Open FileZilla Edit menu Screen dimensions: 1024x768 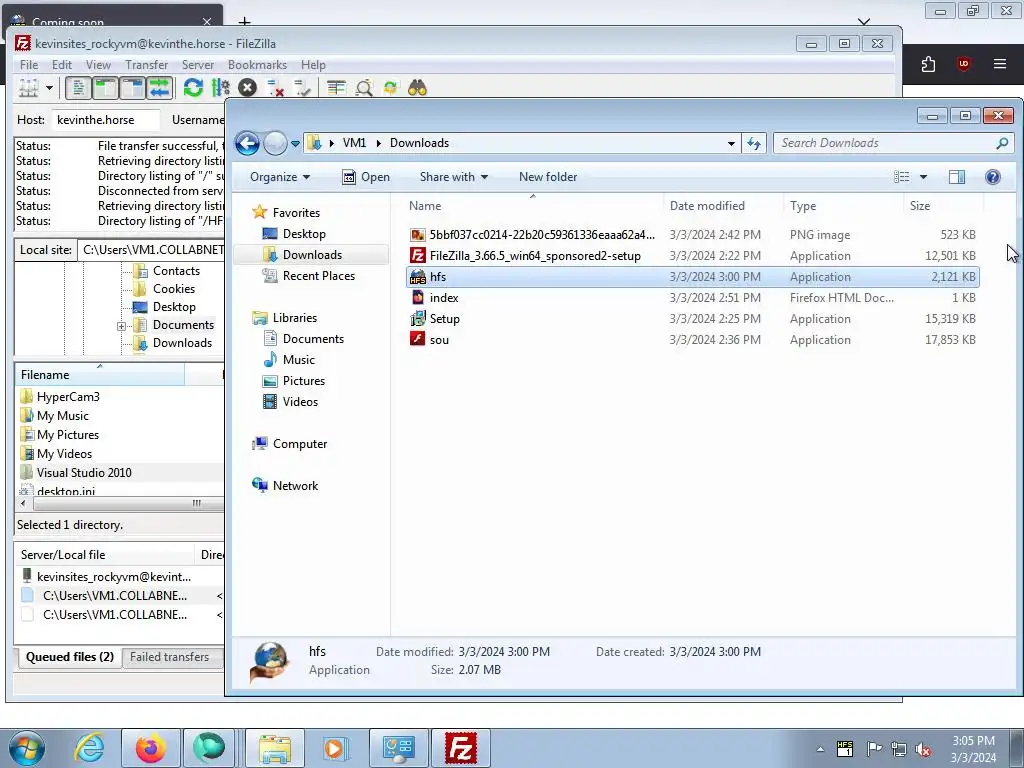pos(62,65)
